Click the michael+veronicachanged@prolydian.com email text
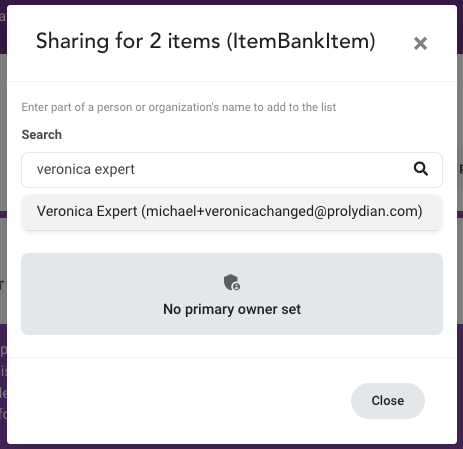 pyautogui.click(x=282, y=212)
